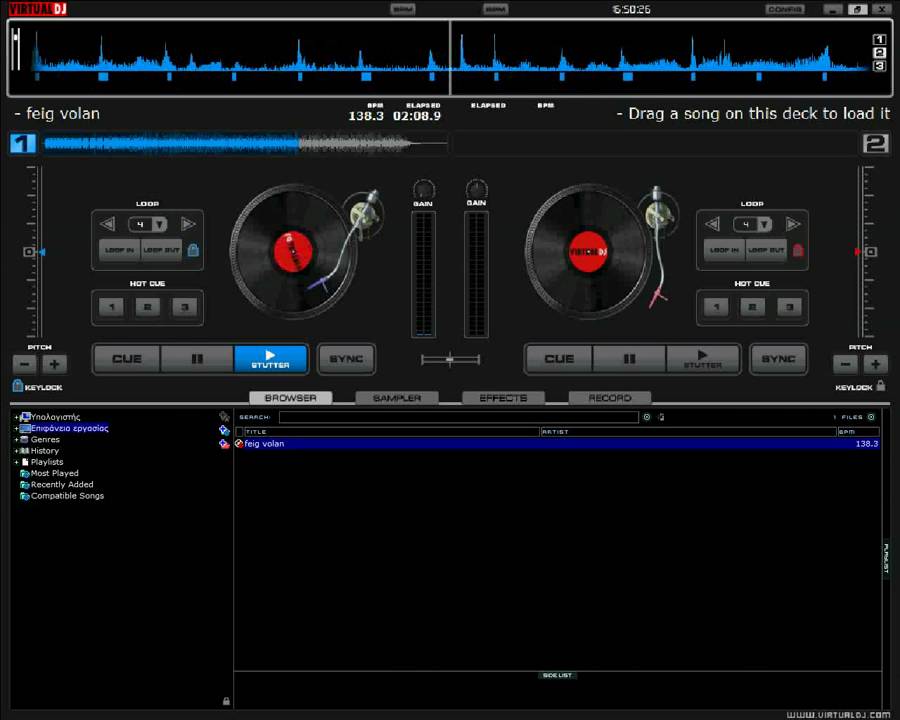Select waveform zoom level 2
900x720 pixels.
coord(879,52)
